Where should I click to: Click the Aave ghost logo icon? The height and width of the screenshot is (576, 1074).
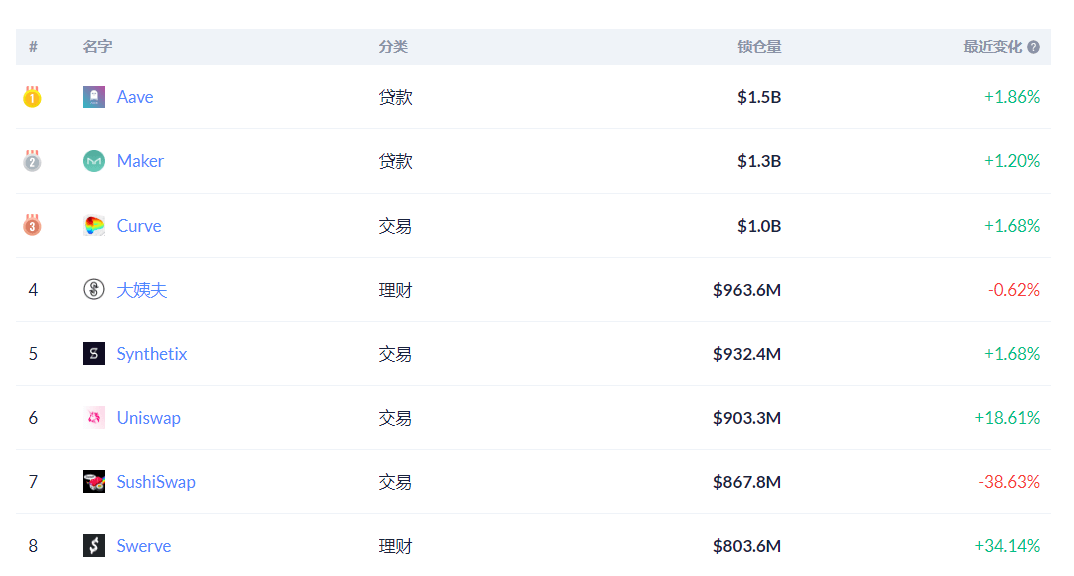(x=93, y=97)
